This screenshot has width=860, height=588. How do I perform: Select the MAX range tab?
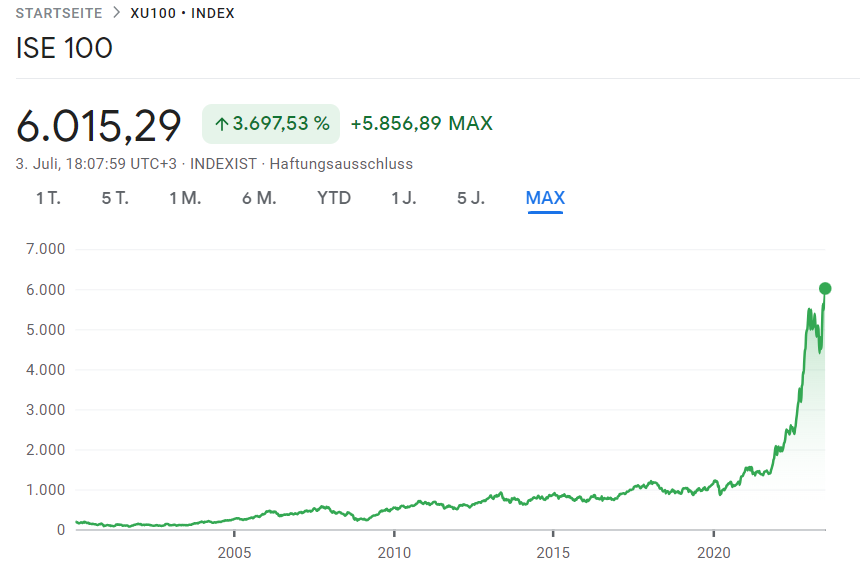click(x=545, y=198)
